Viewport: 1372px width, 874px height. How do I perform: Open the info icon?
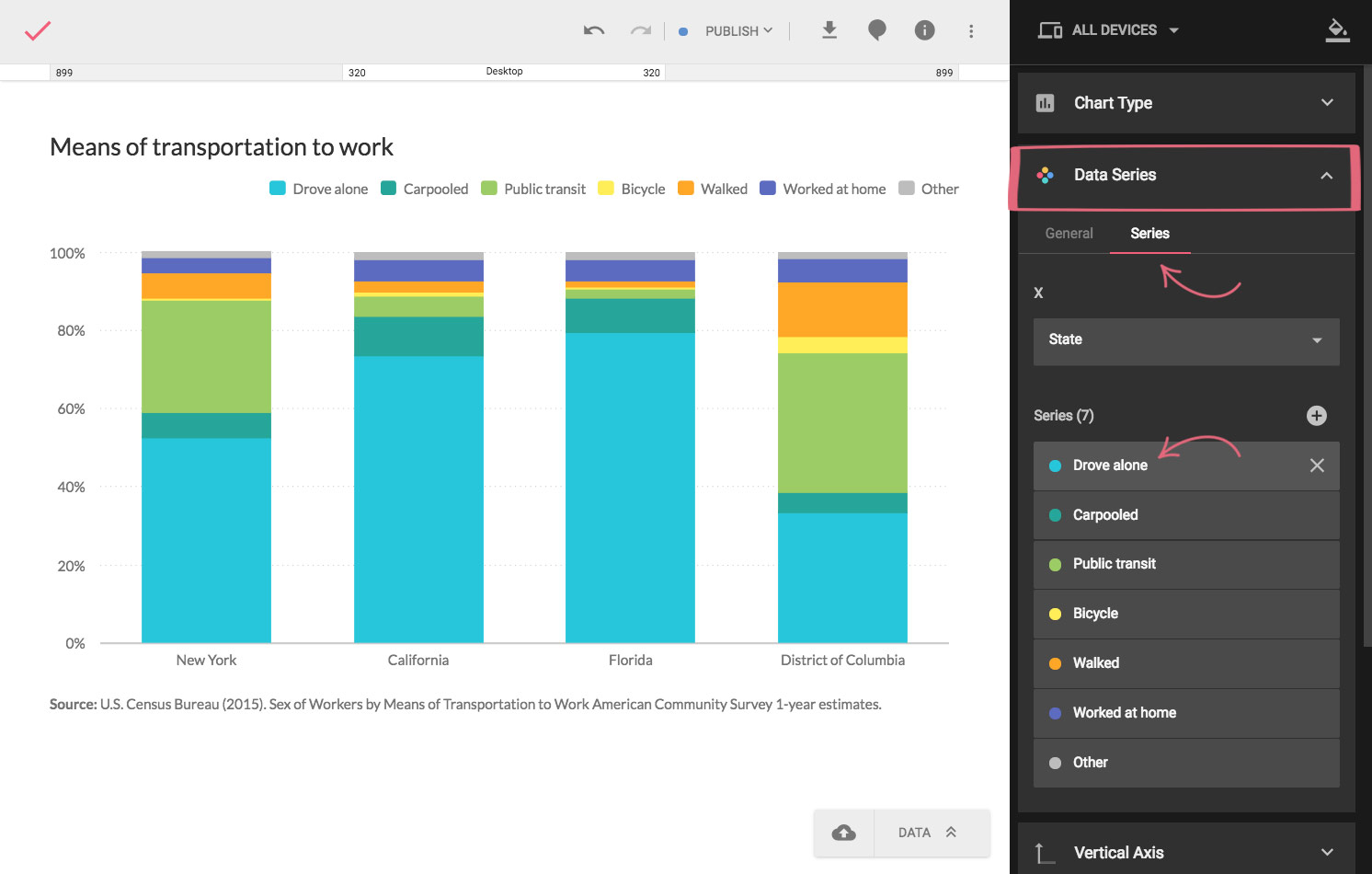point(924,30)
